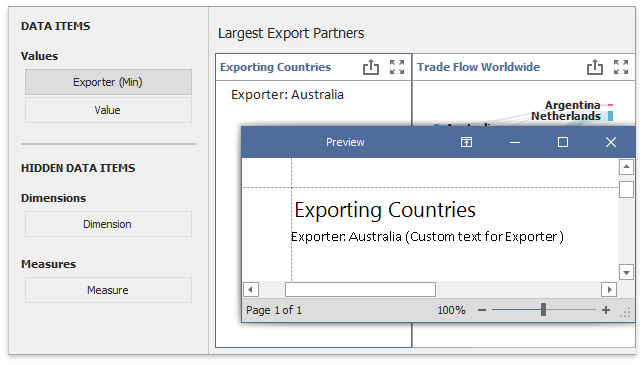This screenshot has height=365, width=644.
Task: Click the vertical scrollbar up arrow in Preview
Action: pyautogui.click(x=626, y=167)
